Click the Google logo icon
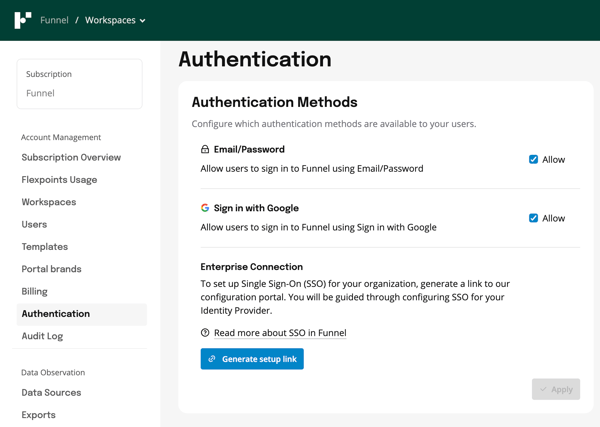 pyautogui.click(x=205, y=208)
